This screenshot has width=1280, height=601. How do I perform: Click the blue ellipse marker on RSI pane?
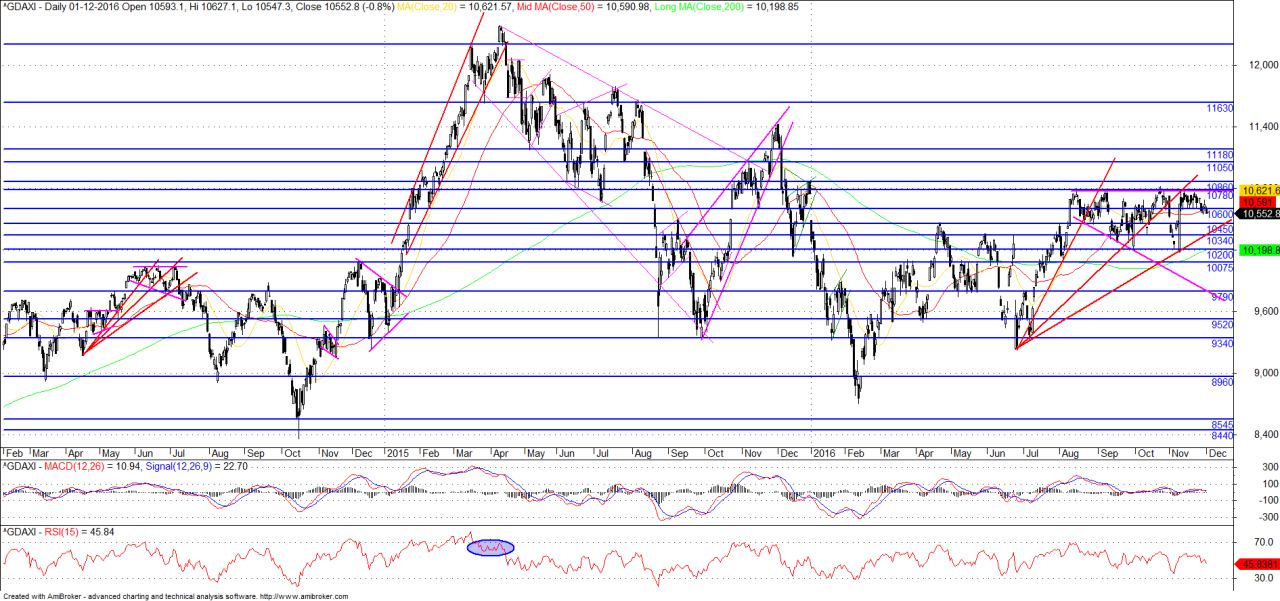click(489, 548)
